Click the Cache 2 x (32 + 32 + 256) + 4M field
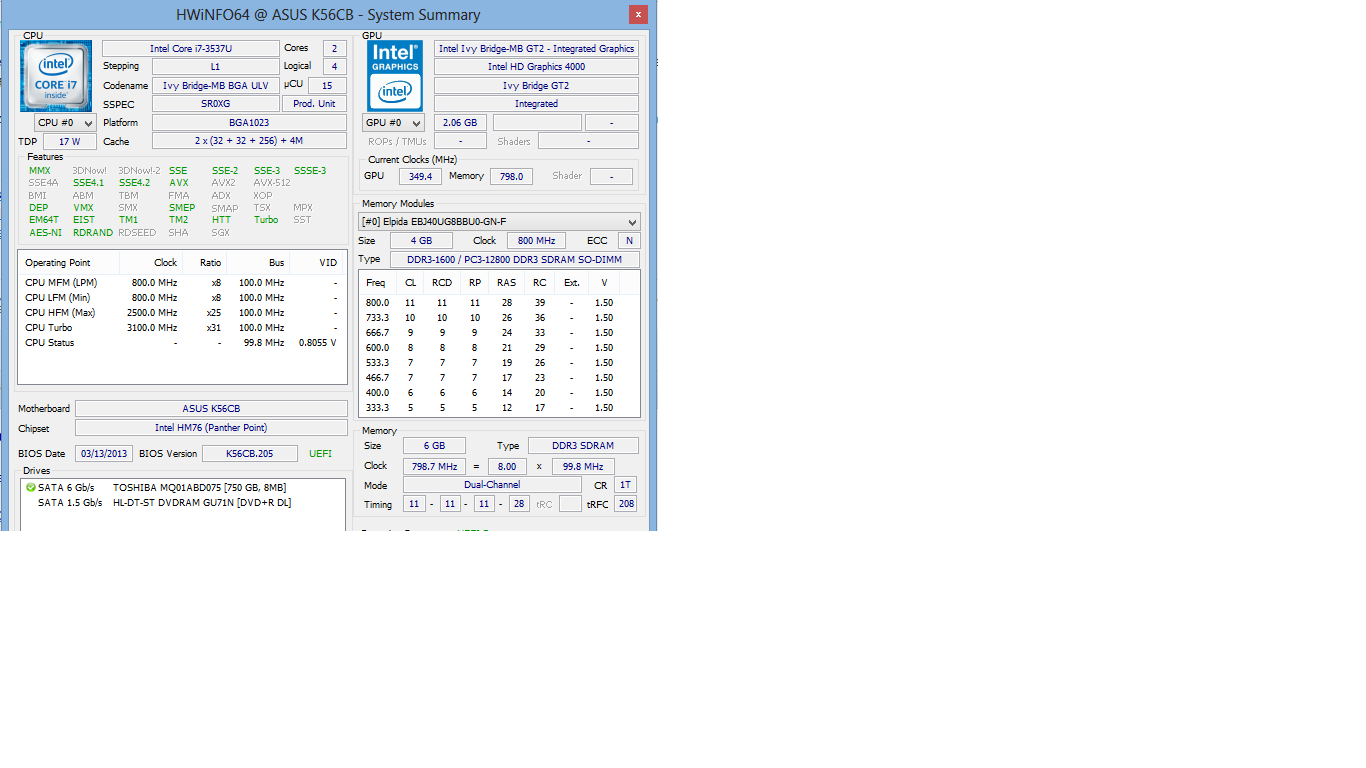Image resolution: width=1366 pixels, height=768 pixels. [x=249, y=142]
